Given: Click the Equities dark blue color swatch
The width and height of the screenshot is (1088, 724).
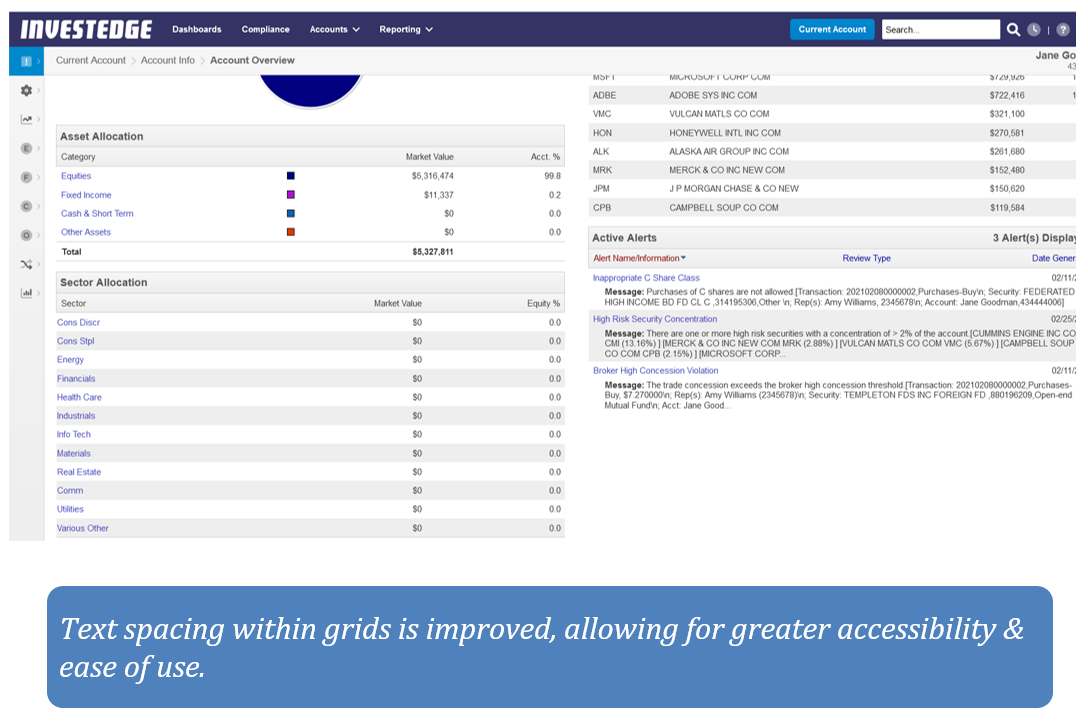Looking at the screenshot, I should (x=291, y=176).
